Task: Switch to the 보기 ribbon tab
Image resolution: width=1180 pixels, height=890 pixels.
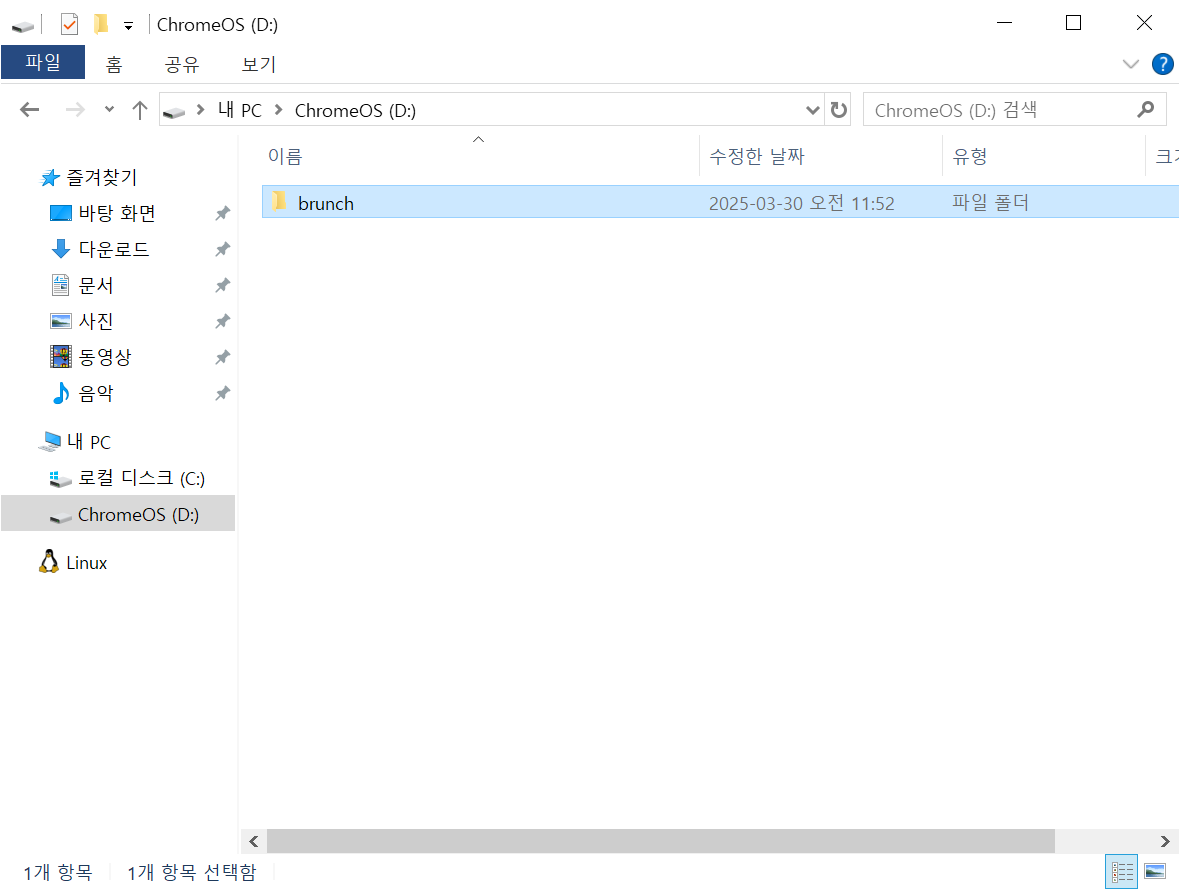Action: (x=258, y=64)
